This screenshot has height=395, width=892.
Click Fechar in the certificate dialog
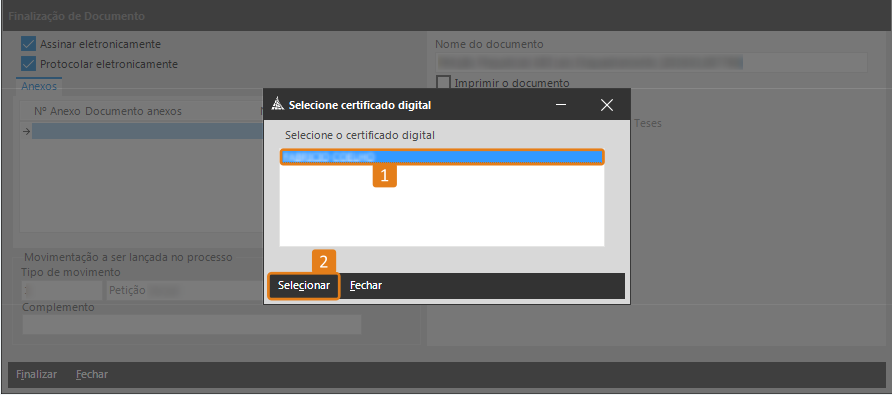366,286
